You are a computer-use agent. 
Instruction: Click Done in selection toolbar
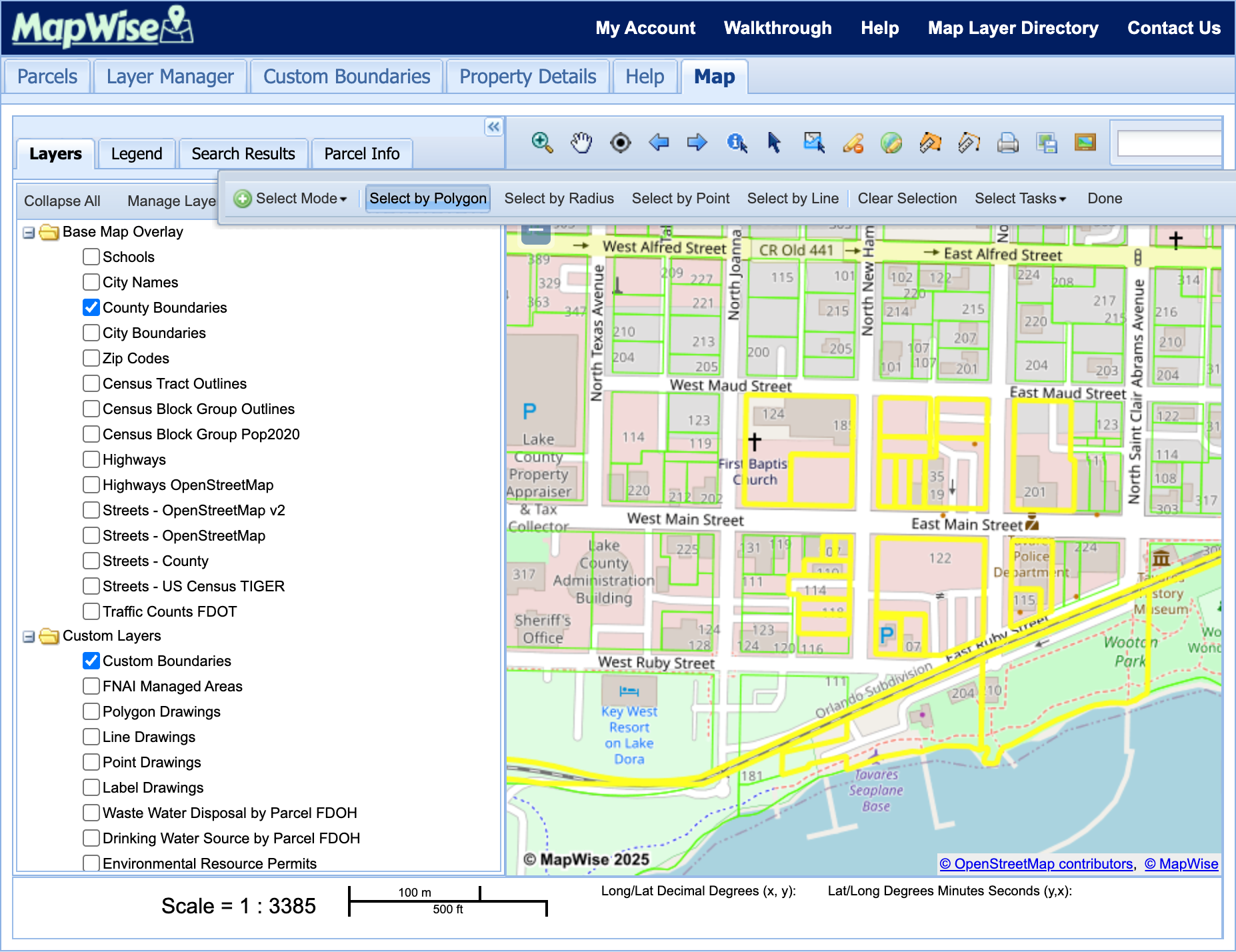pos(1105,199)
